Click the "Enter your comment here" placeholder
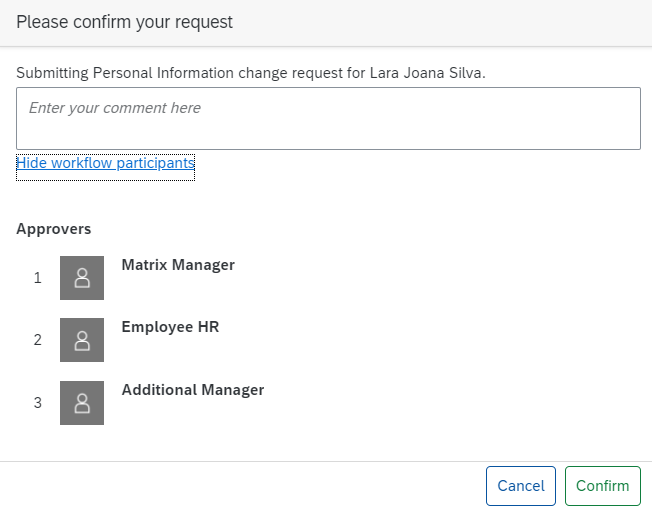 (115, 108)
